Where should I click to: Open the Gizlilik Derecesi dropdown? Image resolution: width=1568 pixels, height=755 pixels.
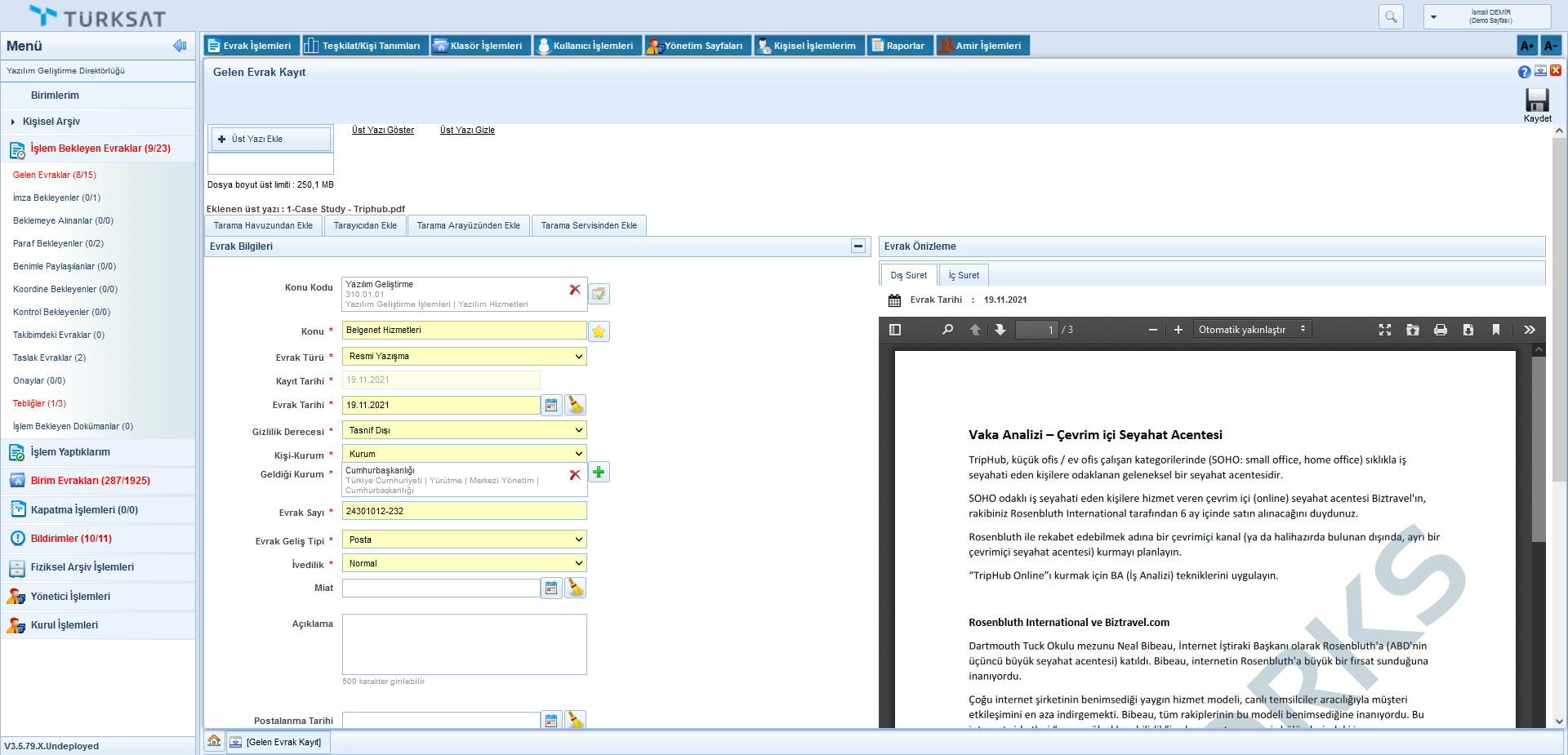pos(464,430)
